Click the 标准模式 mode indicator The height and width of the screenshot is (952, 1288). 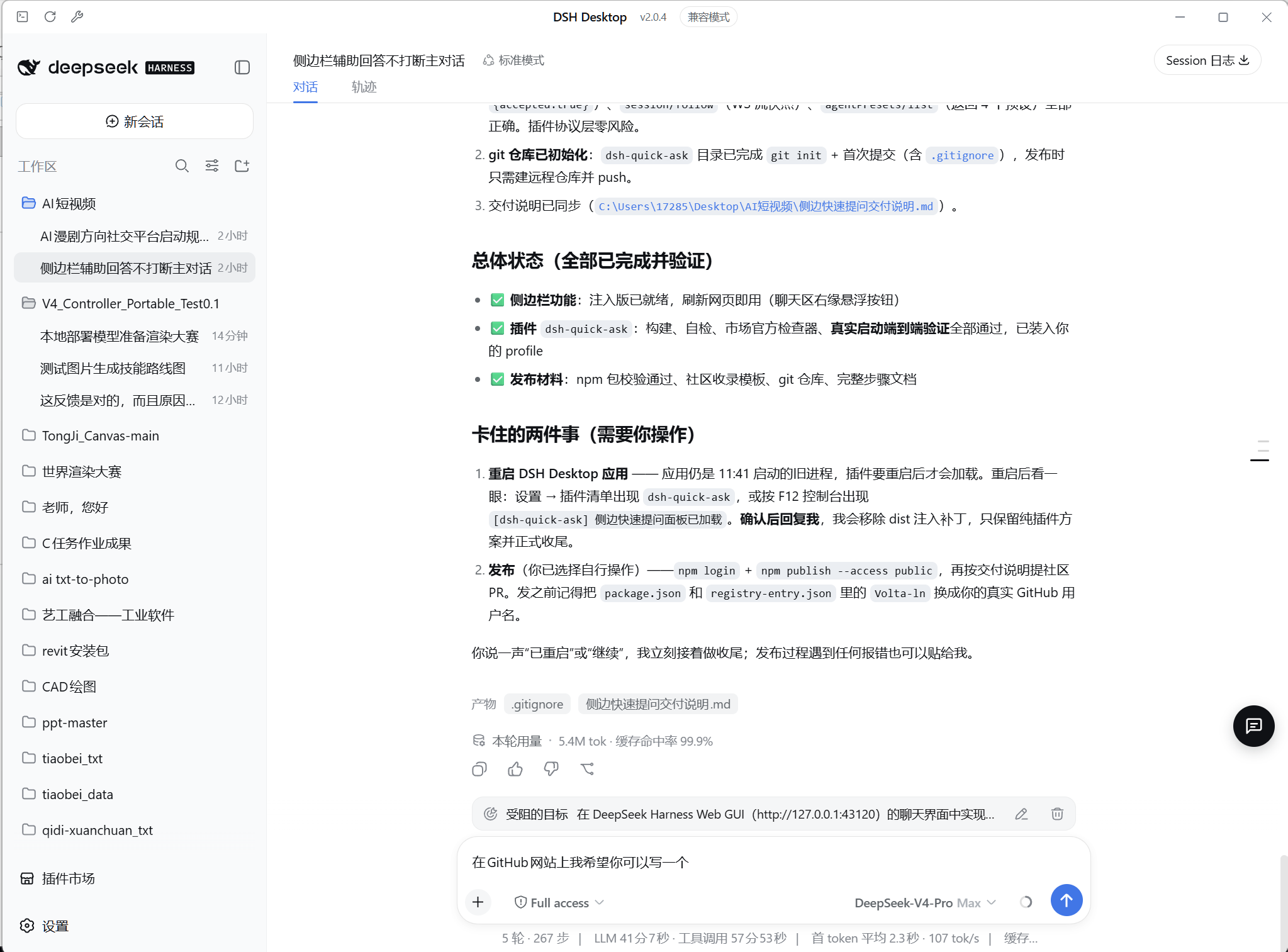pos(513,60)
